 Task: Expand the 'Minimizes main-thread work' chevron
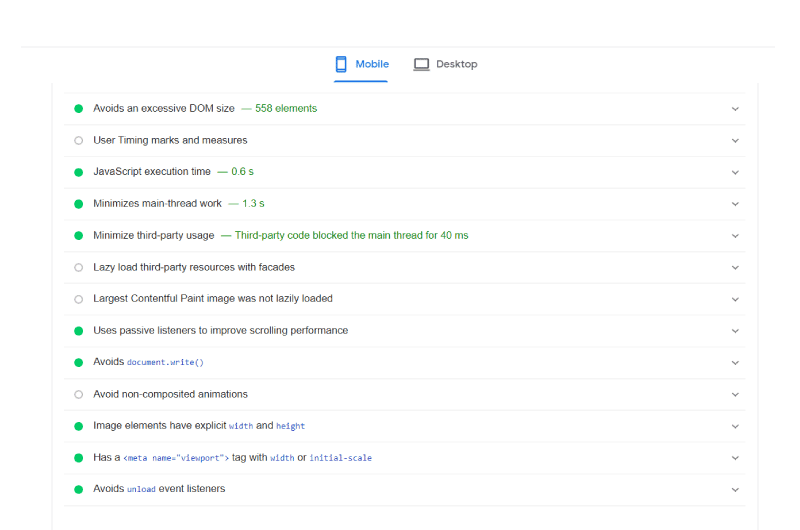(735, 204)
